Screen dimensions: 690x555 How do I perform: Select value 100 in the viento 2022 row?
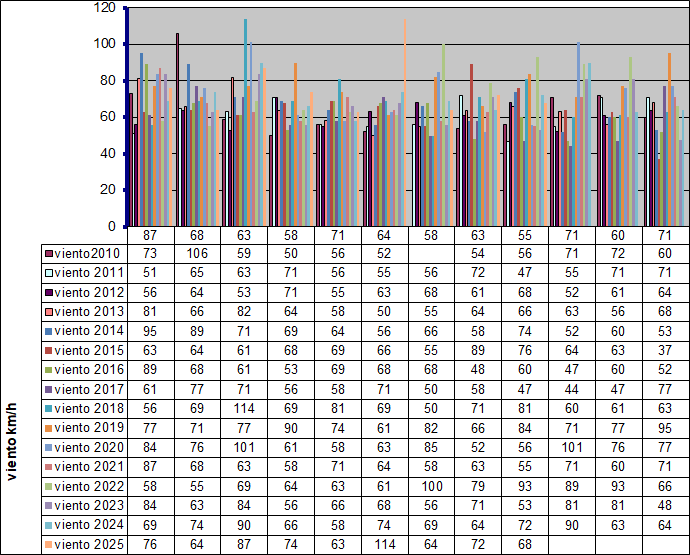(x=431, y=486)
